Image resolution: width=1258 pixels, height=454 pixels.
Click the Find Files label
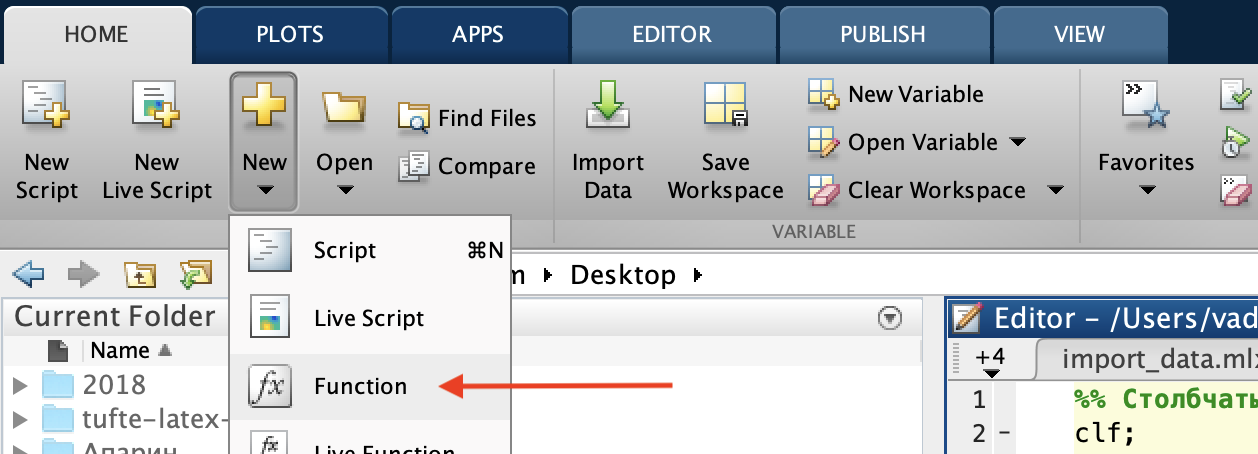coord(487,118)
